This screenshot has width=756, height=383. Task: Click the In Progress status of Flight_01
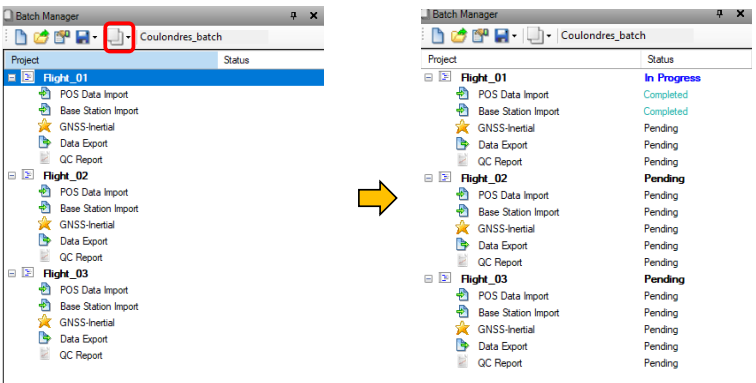[672, 78]
